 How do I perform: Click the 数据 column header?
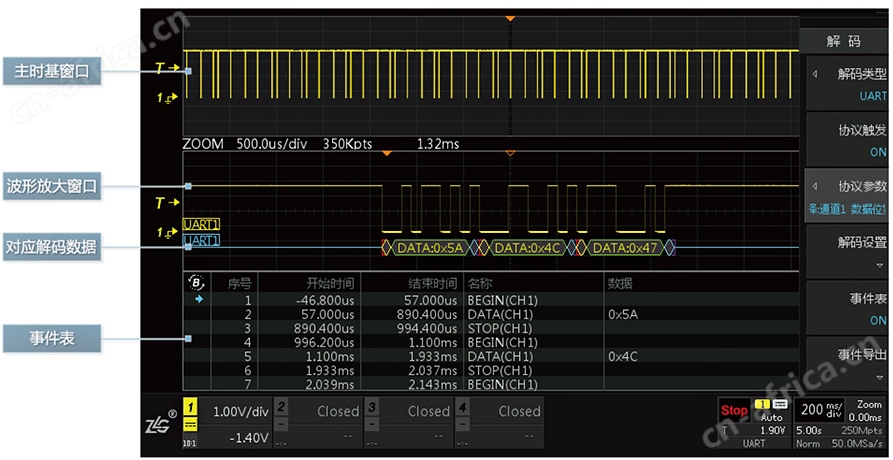coord(620,283)
